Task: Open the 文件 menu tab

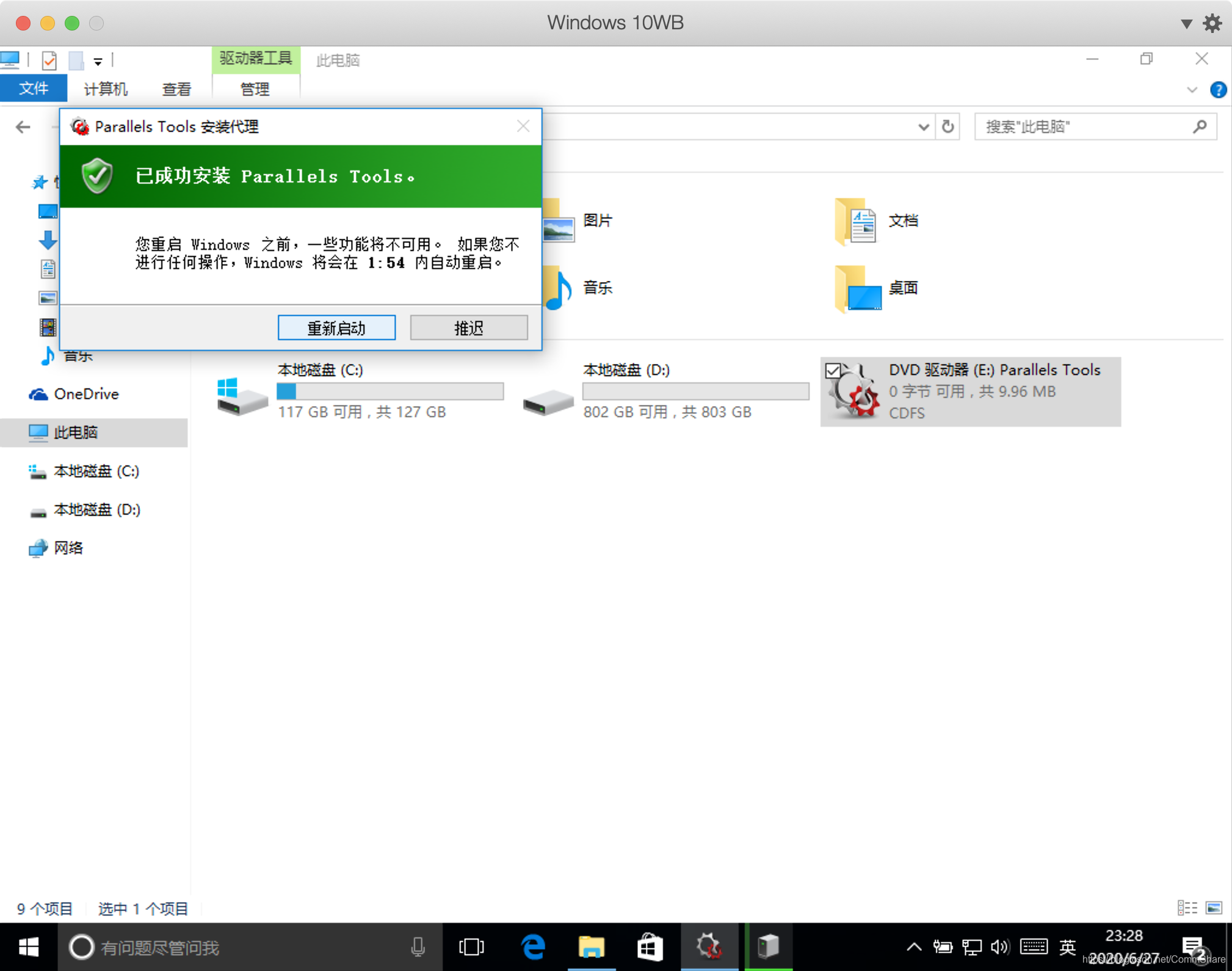Action: click(x=34, y=89)
